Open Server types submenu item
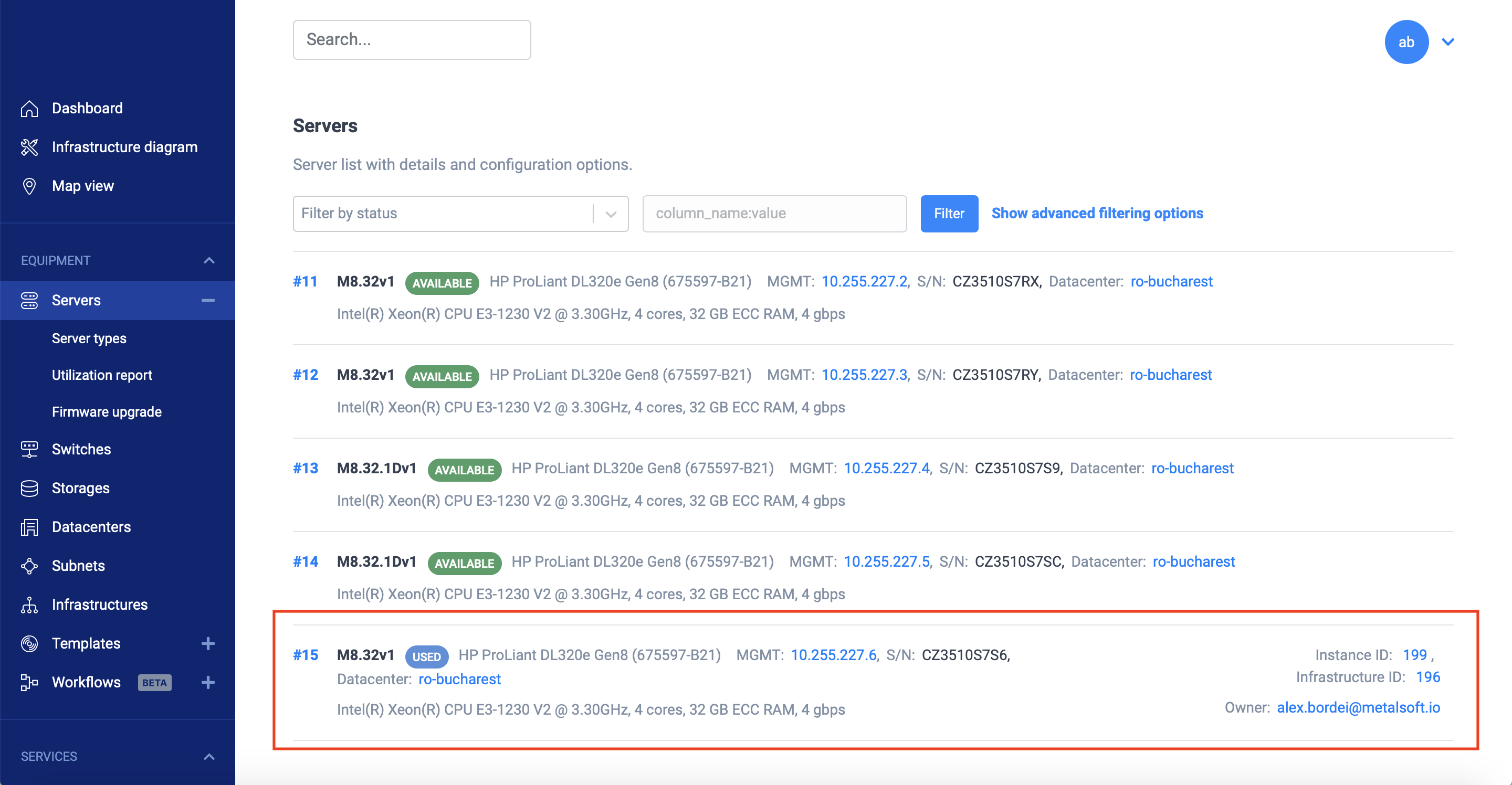This screenshot has height=785, width=1512. tap(89, 338)
